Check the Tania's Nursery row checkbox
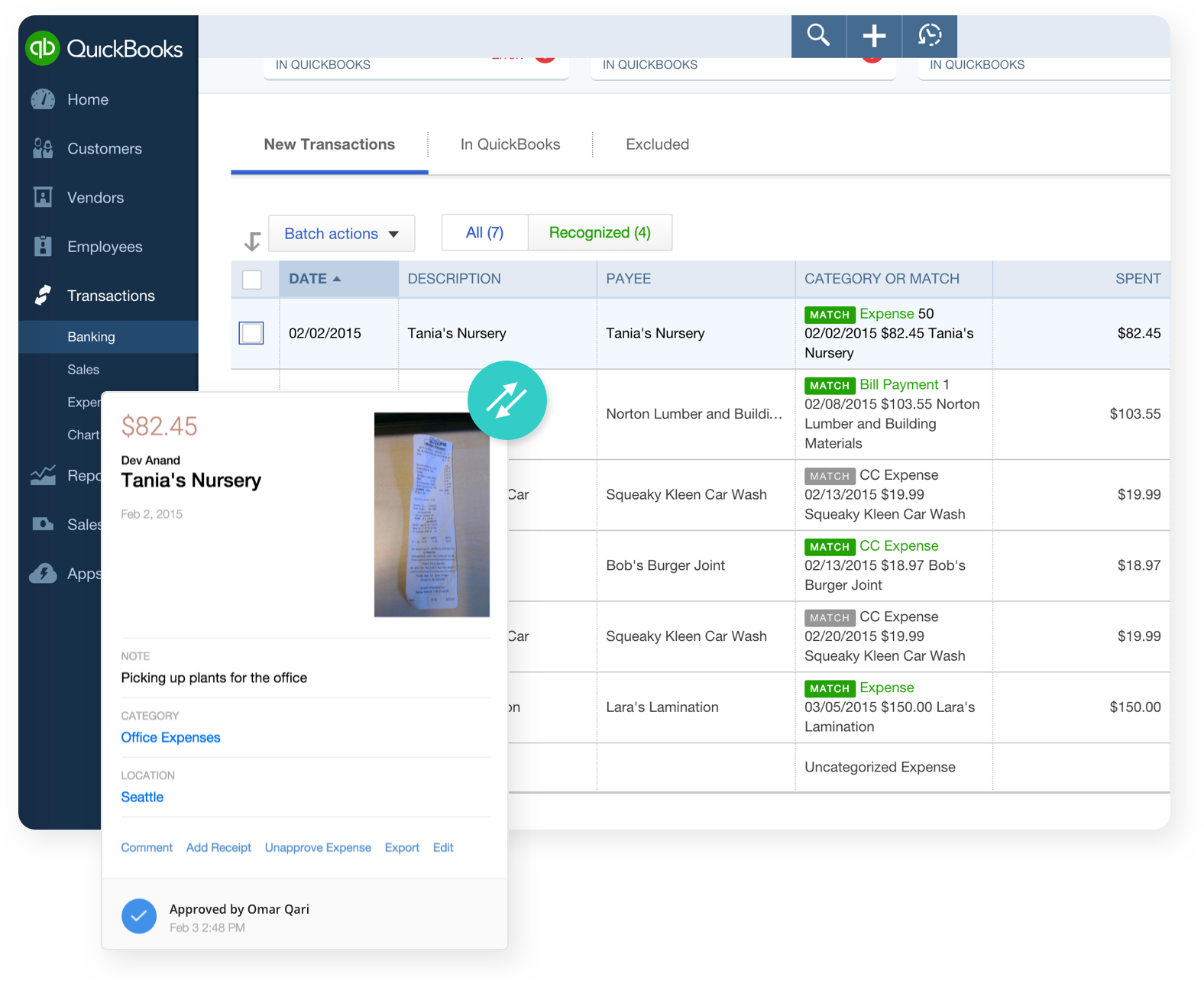Screen dimensions: 1204x987 (251, 333)
